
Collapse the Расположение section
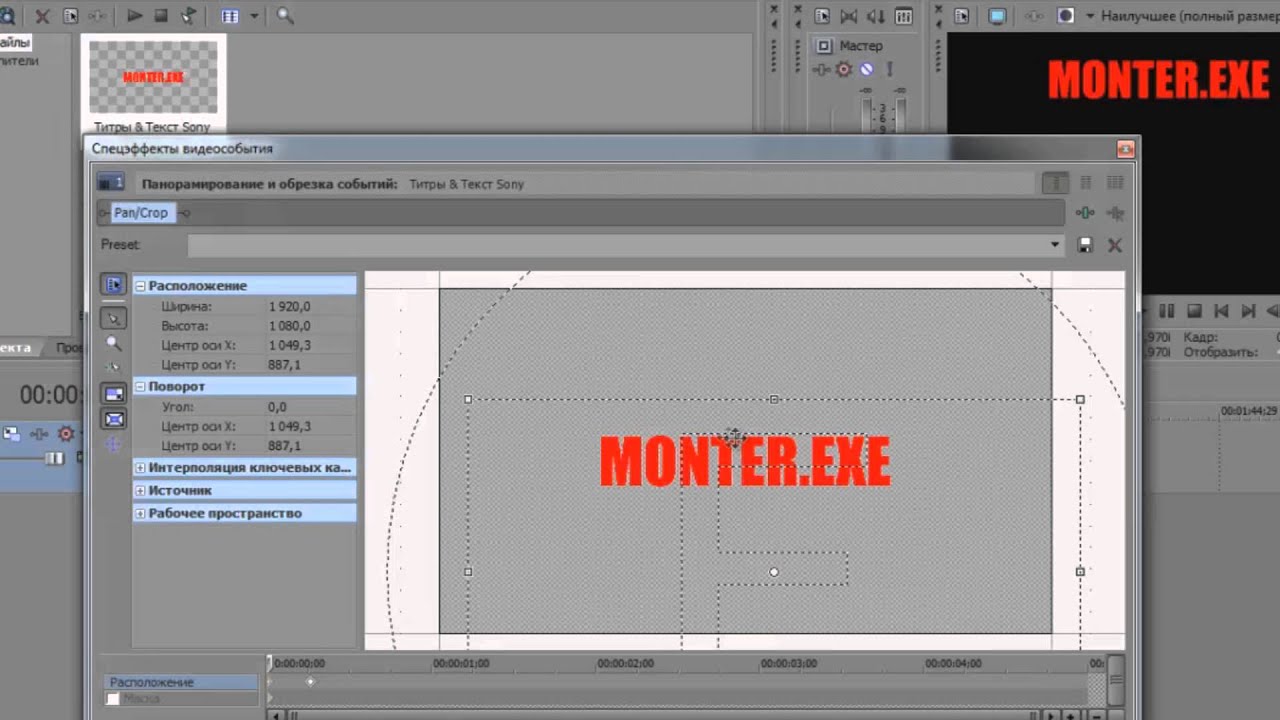[x=140, y=286]
